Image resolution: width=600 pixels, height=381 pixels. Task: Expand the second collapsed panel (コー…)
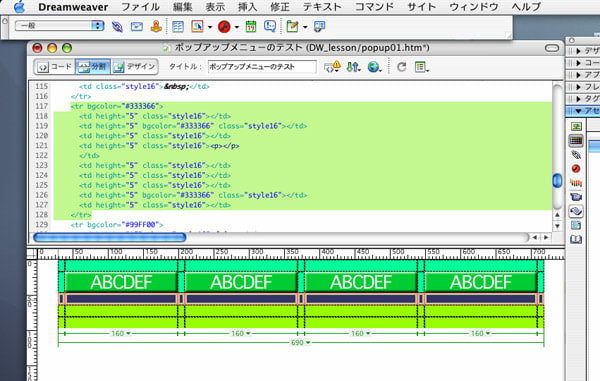(579, 63)
